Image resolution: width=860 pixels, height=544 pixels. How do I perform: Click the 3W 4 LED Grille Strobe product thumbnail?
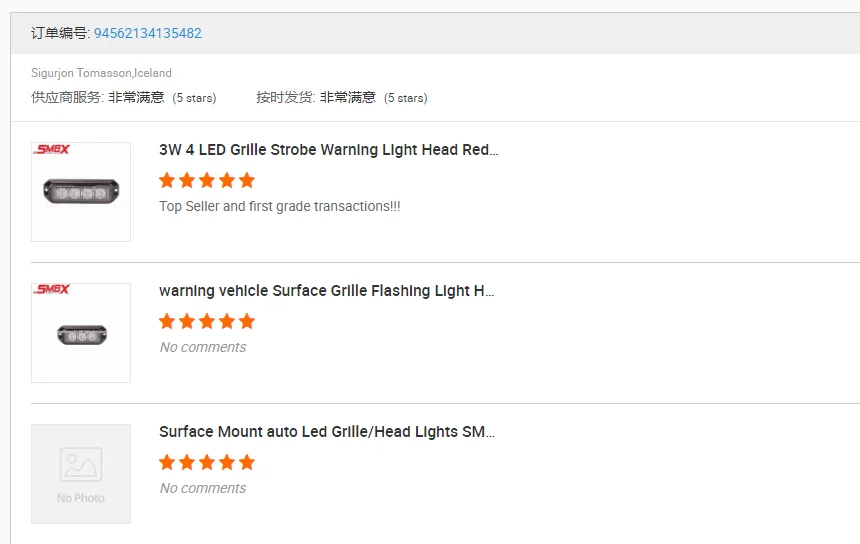(x=81, y=191)
